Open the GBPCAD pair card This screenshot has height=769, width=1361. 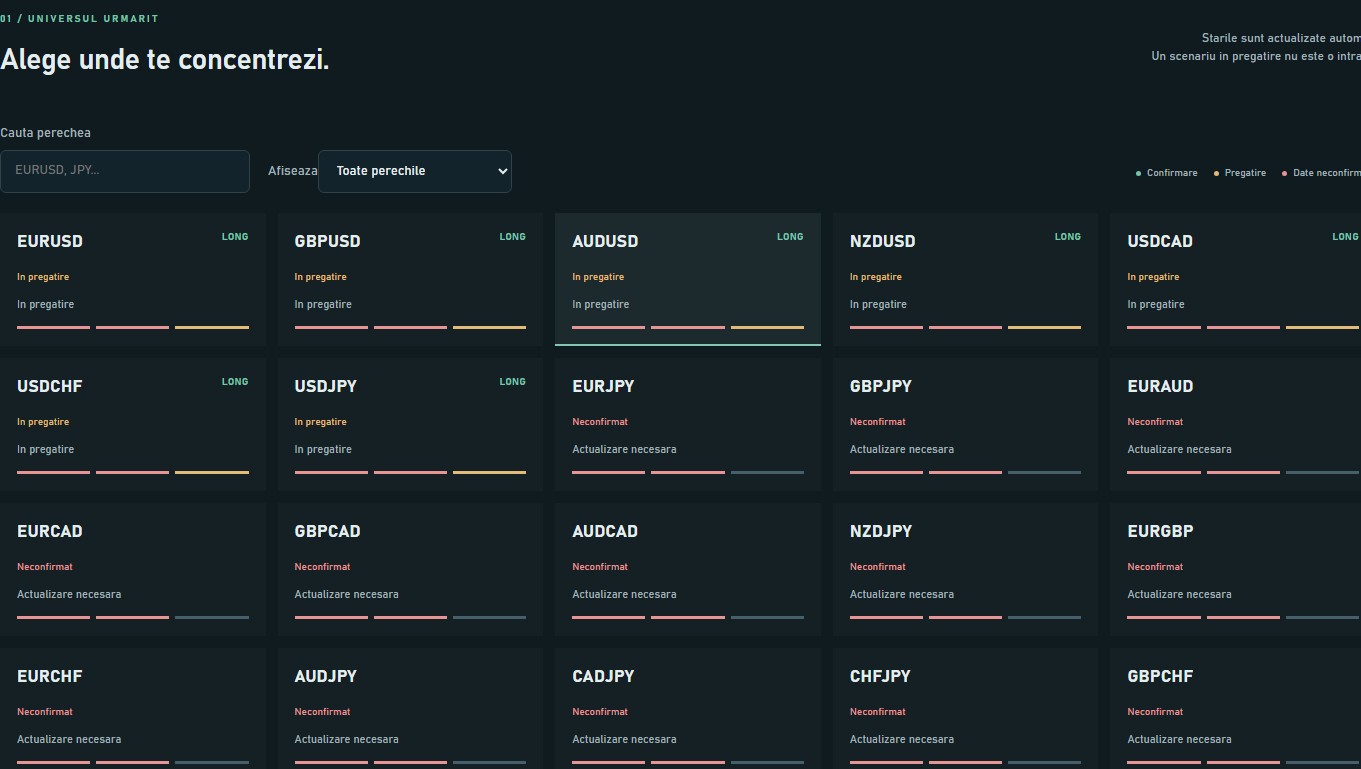[410, 569]
